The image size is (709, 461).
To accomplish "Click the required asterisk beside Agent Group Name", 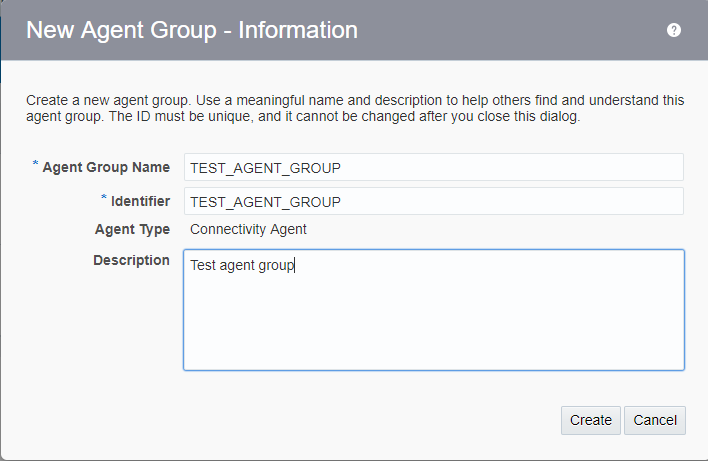I will (35, 165).
